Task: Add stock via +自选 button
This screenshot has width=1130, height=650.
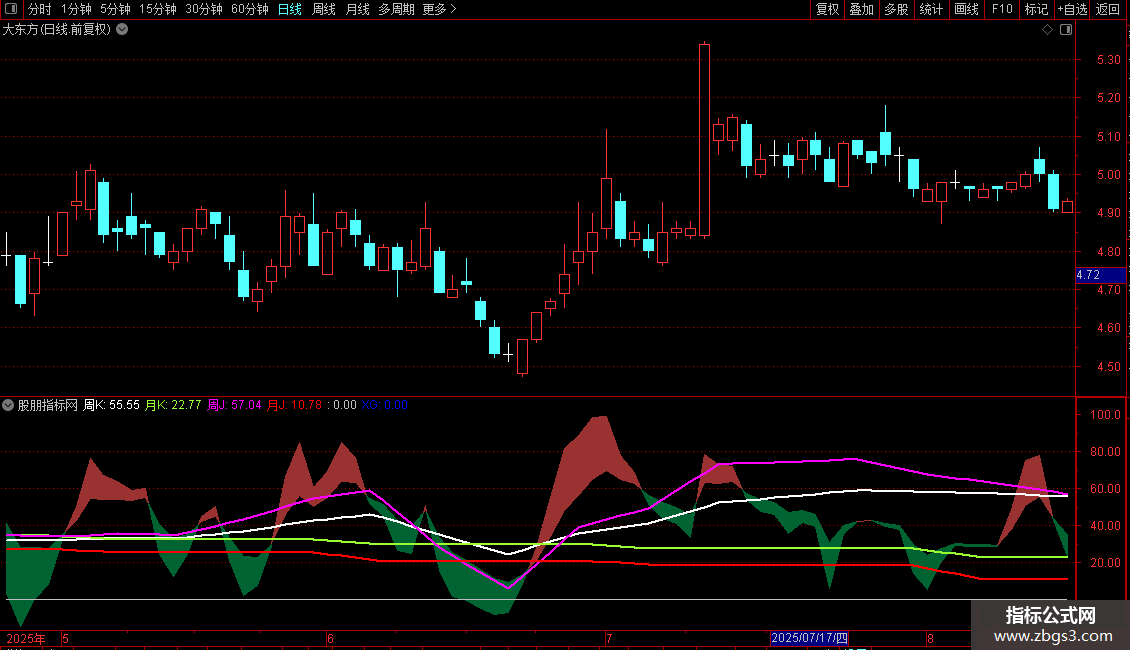Action: coord(1072,9)
